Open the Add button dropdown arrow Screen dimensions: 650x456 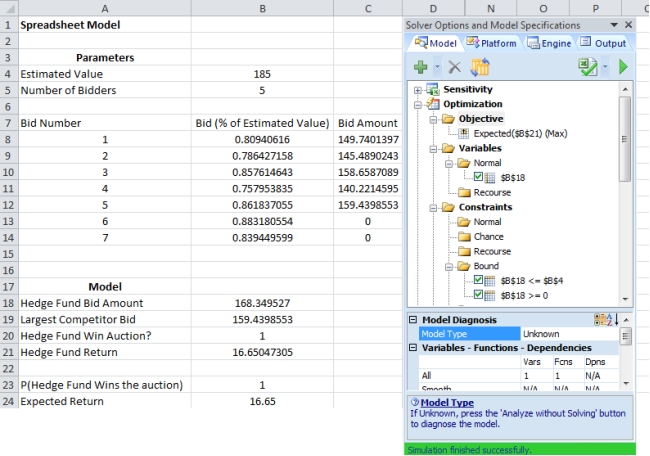click(x=437, y=67)
